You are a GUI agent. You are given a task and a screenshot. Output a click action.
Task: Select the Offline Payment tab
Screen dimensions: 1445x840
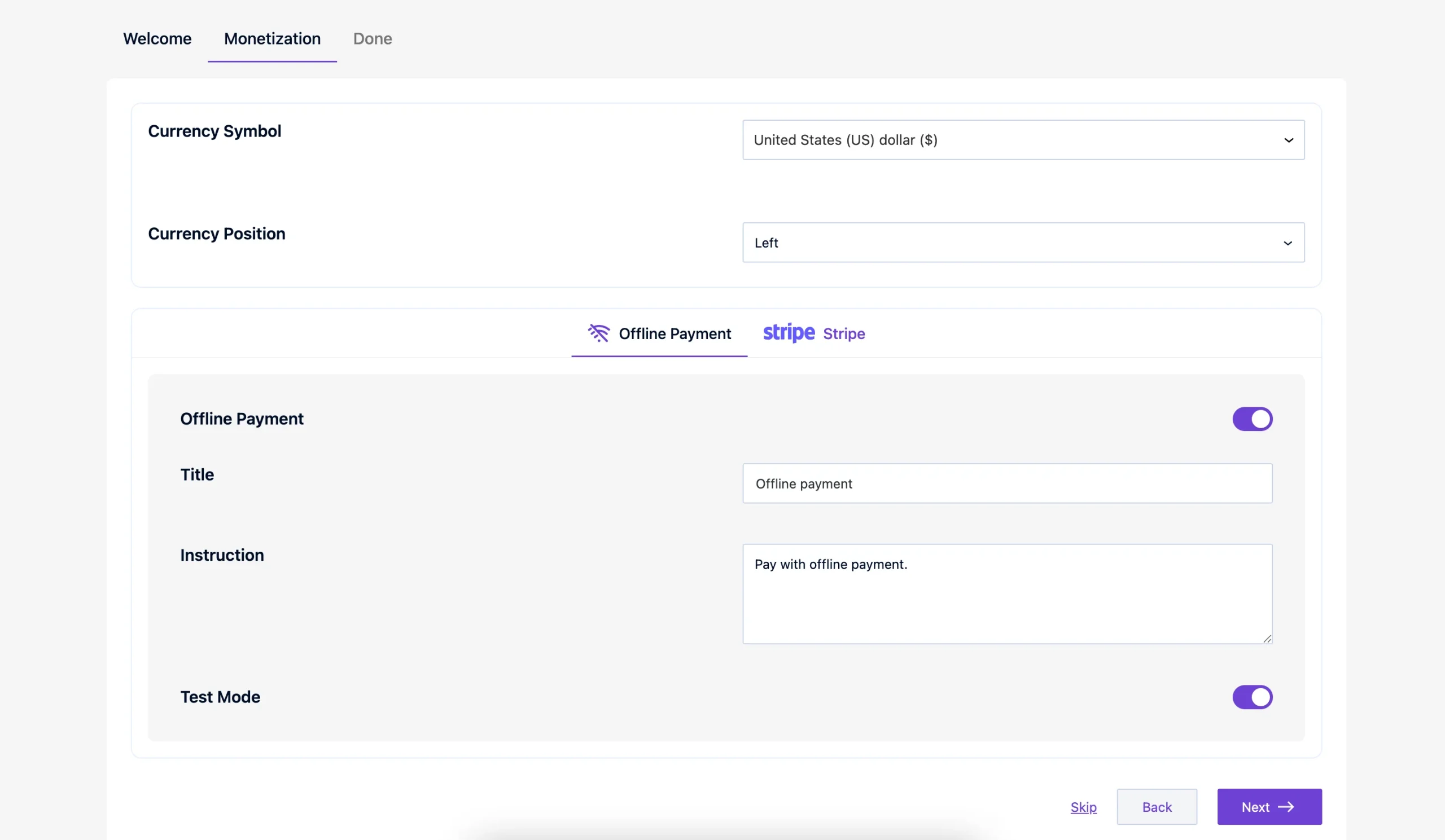(x=659, y=333)
